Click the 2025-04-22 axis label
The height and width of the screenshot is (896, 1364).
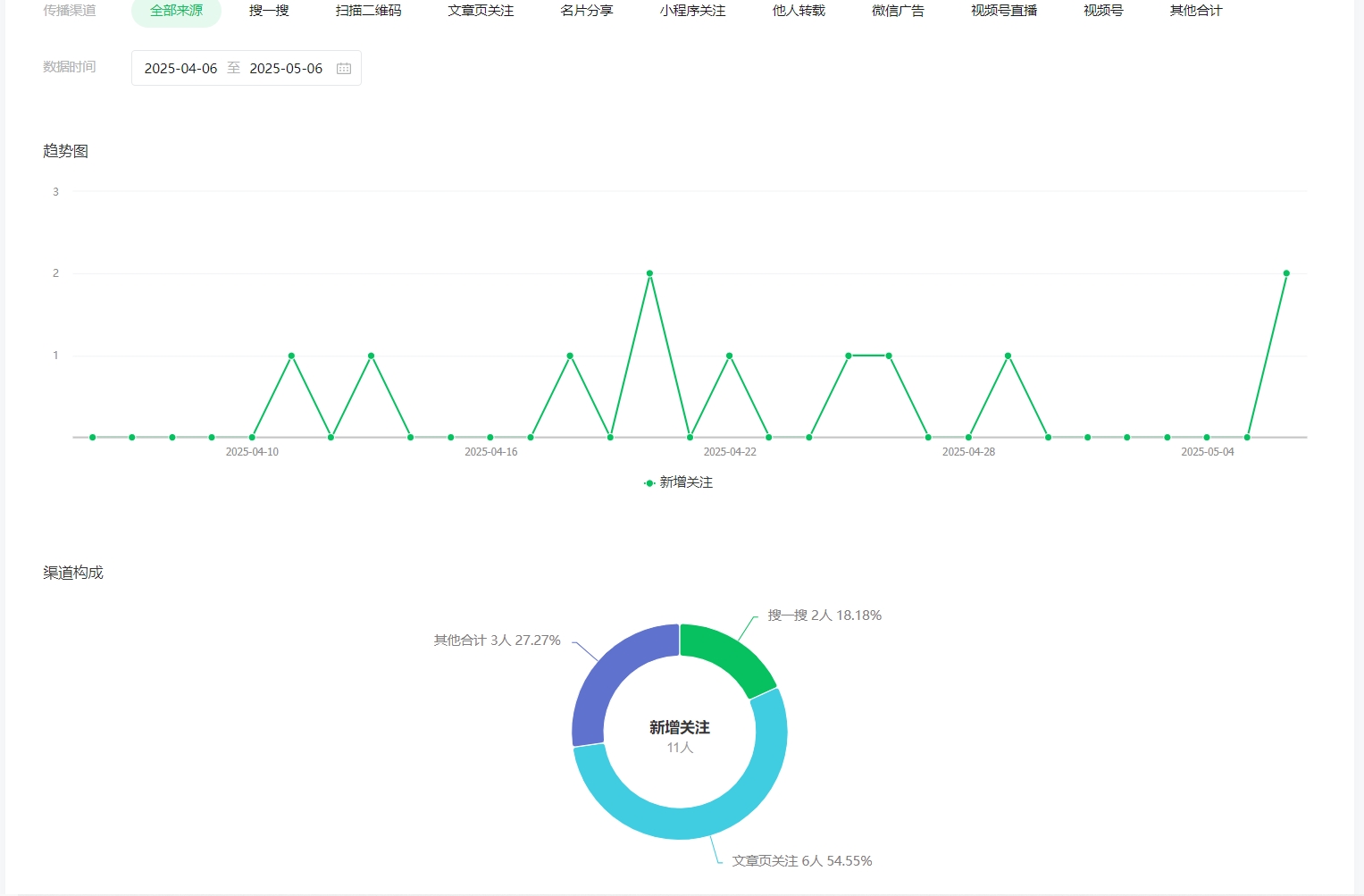coord(730,452)
